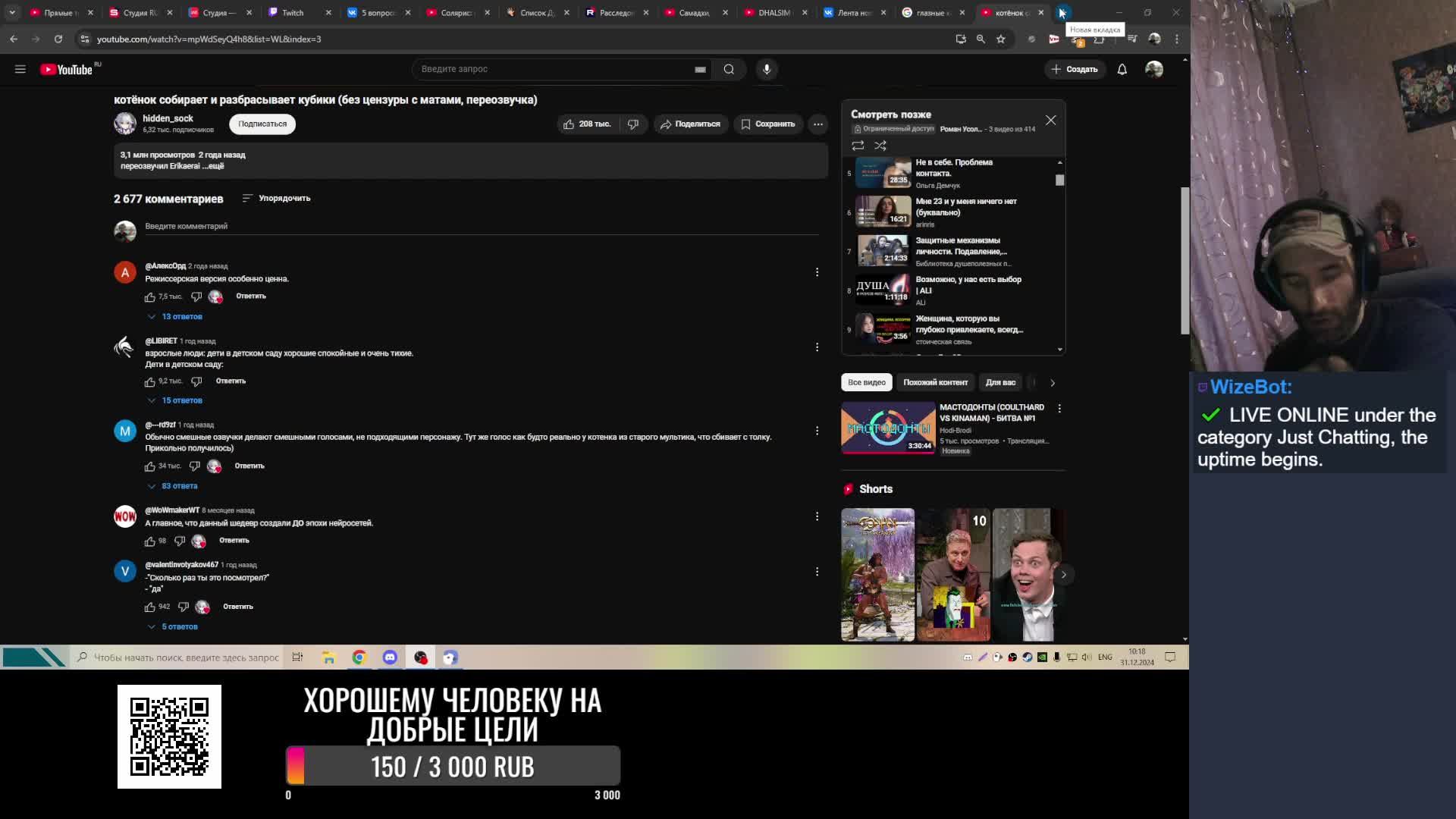Expand the 13 replies thread
1456x819 pixels.
tap(180, 316)
